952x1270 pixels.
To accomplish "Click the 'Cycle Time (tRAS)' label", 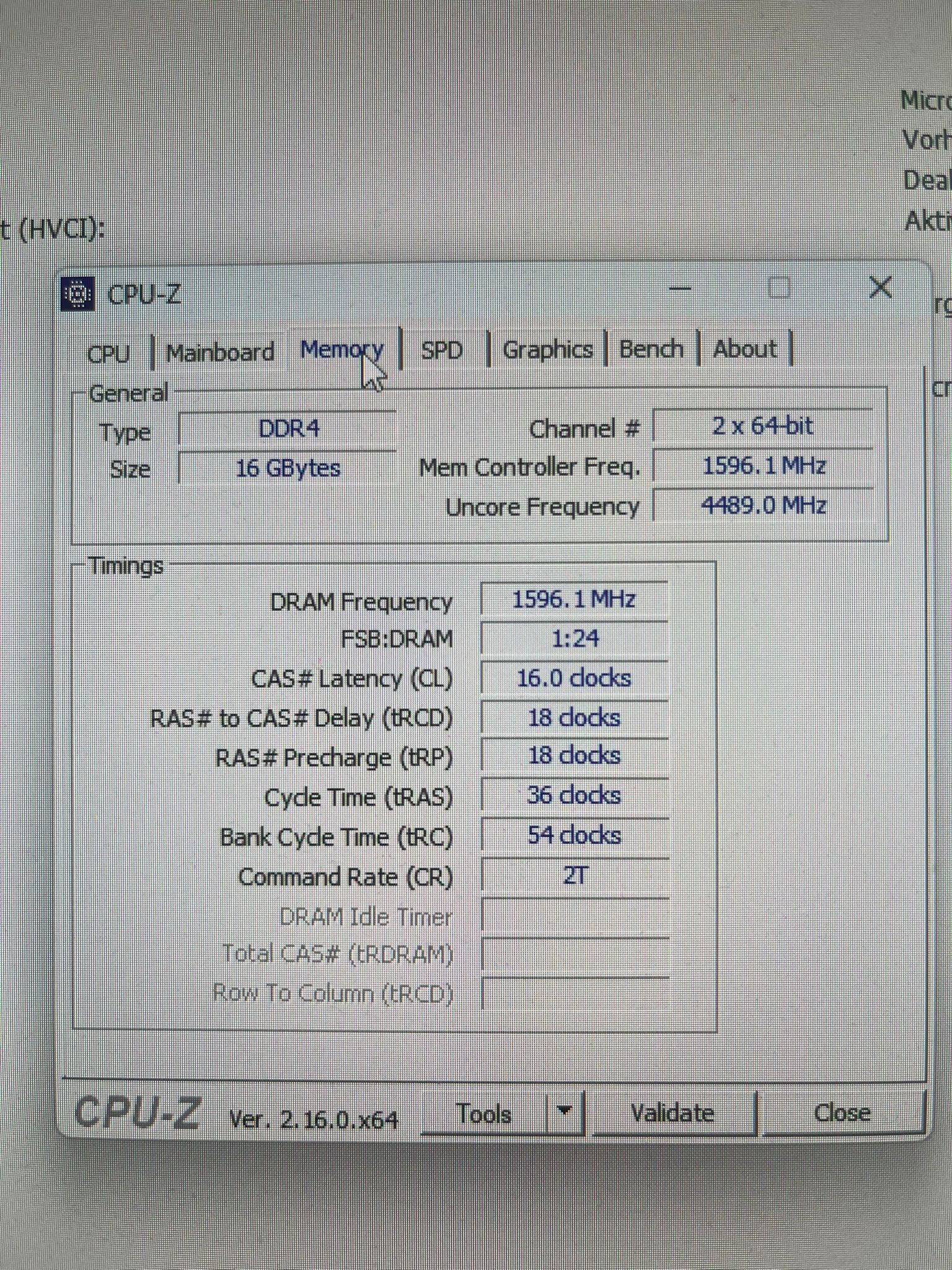I will [x=359, y=798].
